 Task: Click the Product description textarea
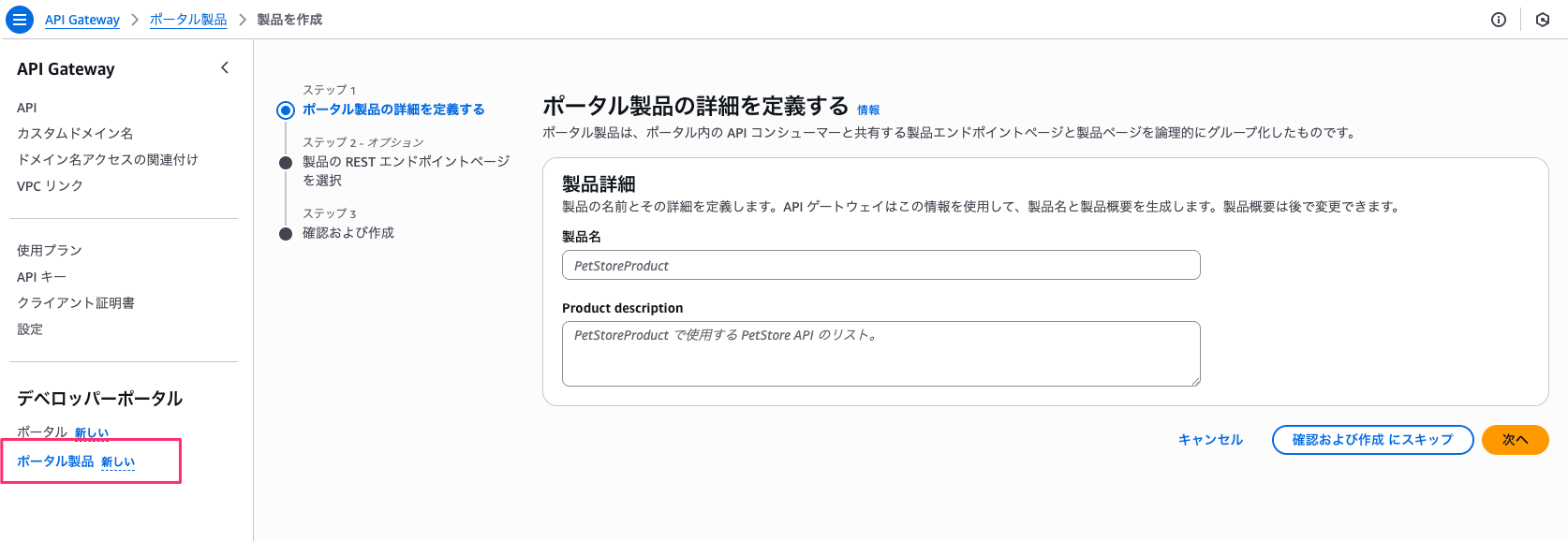pos(880,354)
